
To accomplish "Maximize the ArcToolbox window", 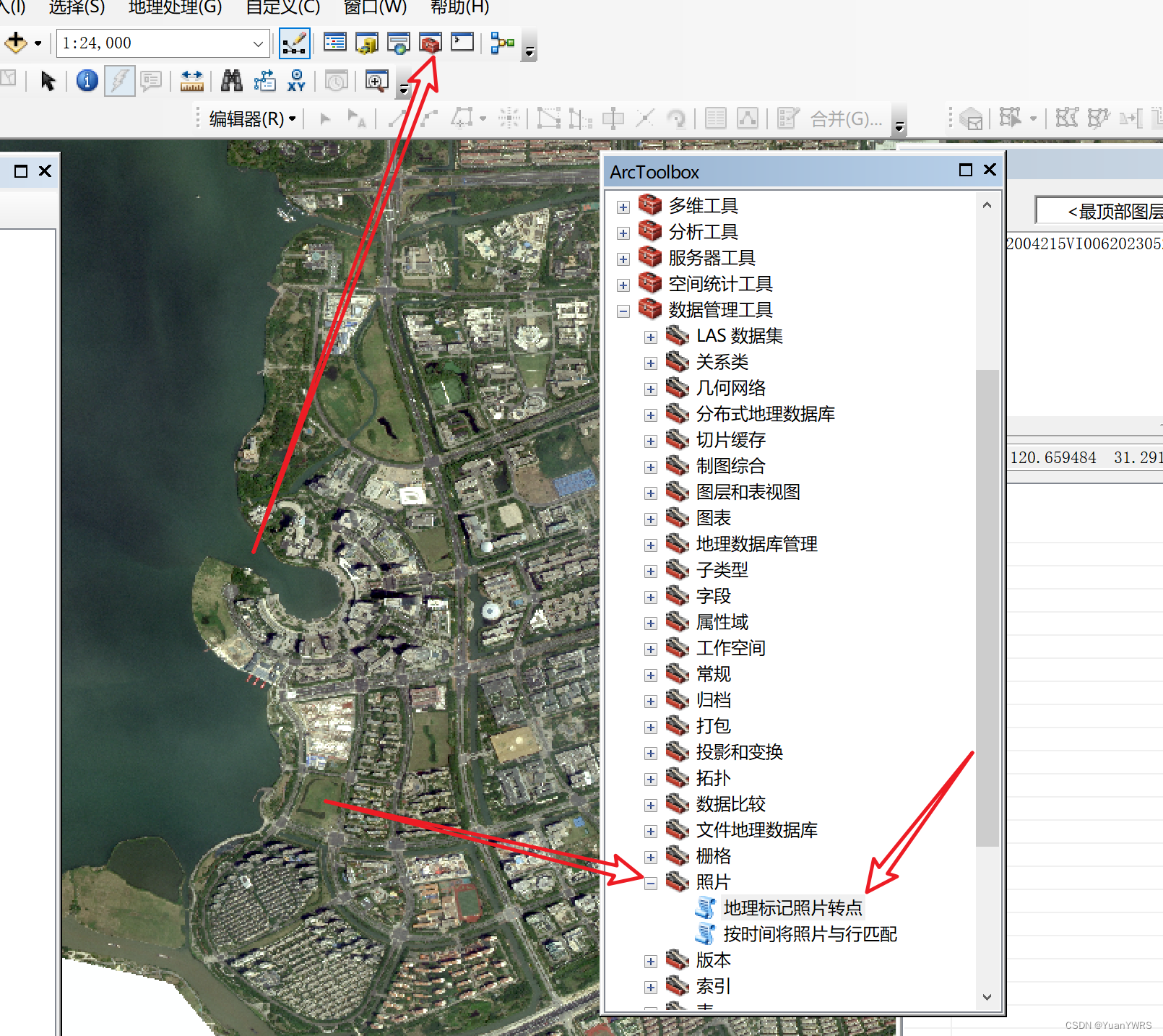I will (x=966, y=170).
